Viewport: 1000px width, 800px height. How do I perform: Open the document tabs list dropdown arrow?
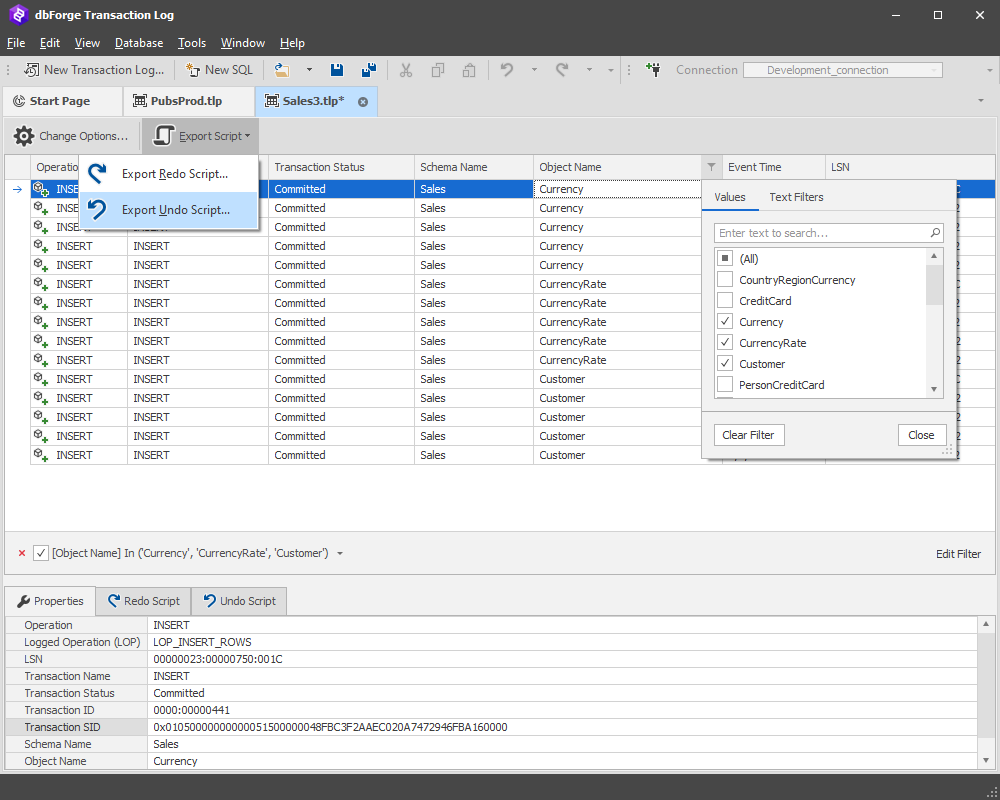click(x=981, y=101)
